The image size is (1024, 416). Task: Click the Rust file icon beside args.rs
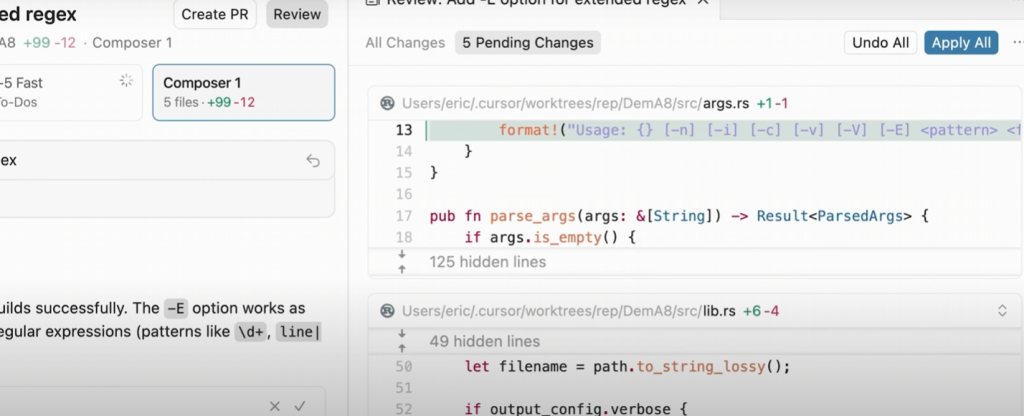coord(387,103)
